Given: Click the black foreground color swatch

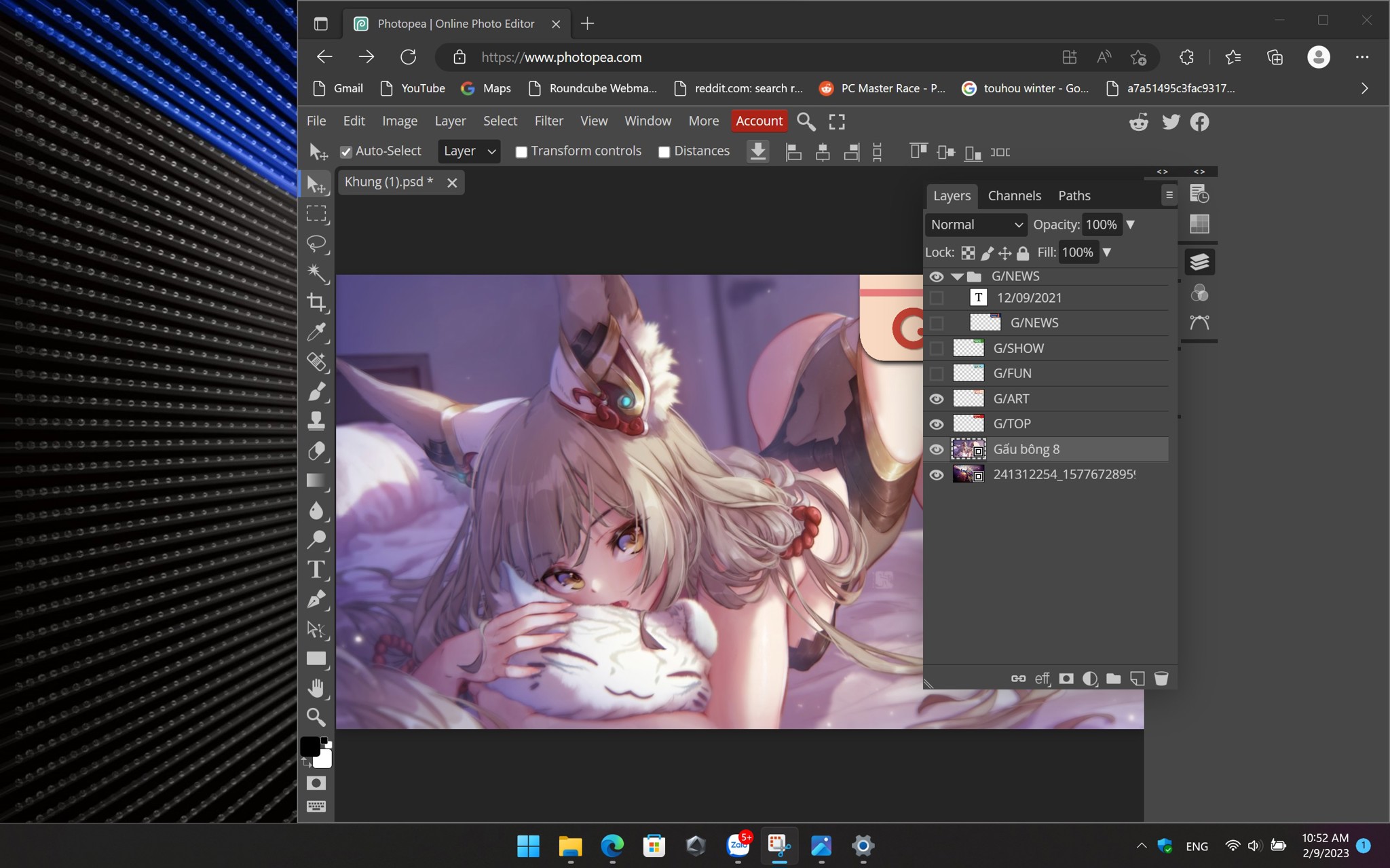Looking at the screenshot, I should coord(310,746).
